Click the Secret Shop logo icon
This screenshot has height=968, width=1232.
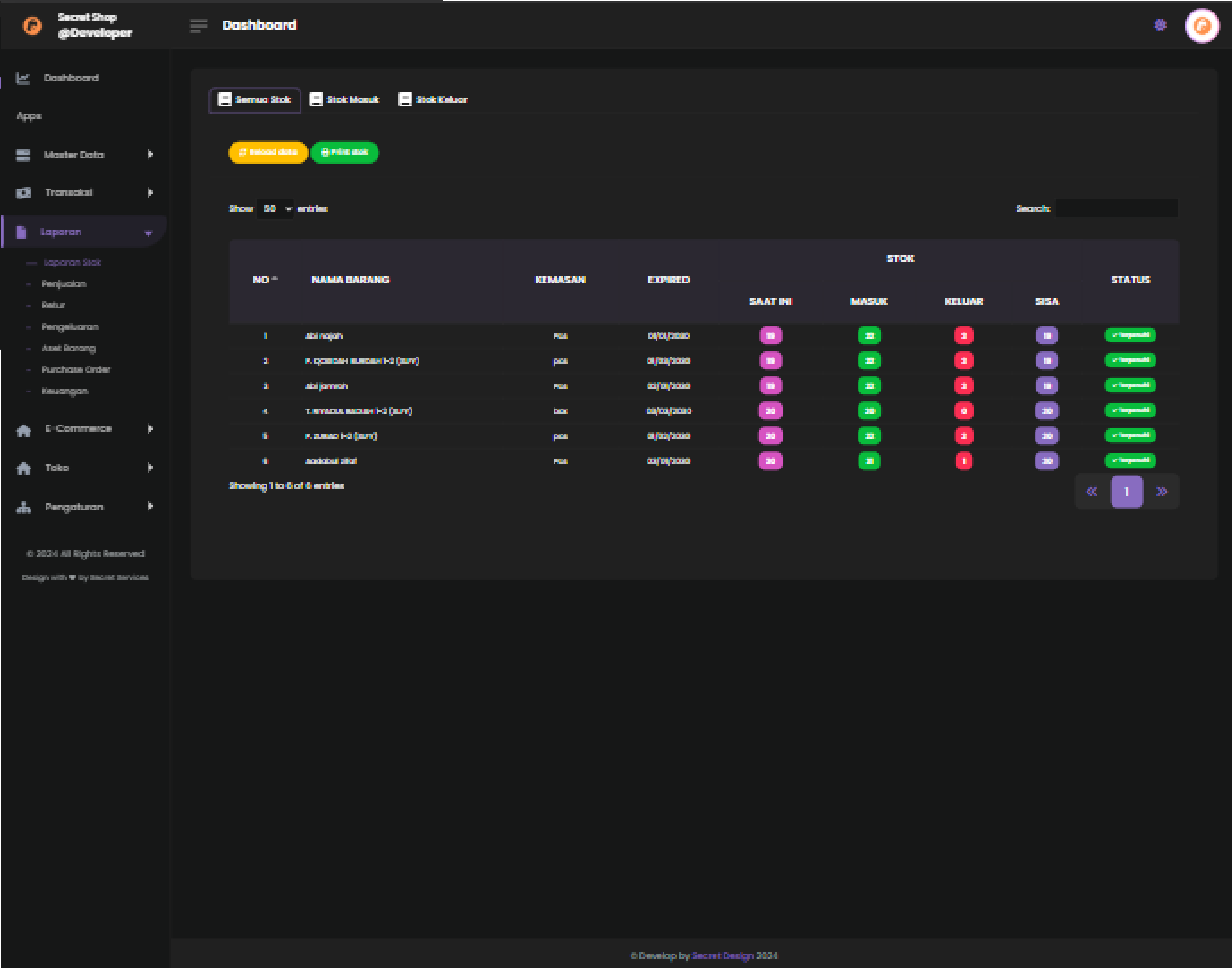(32, 26)
